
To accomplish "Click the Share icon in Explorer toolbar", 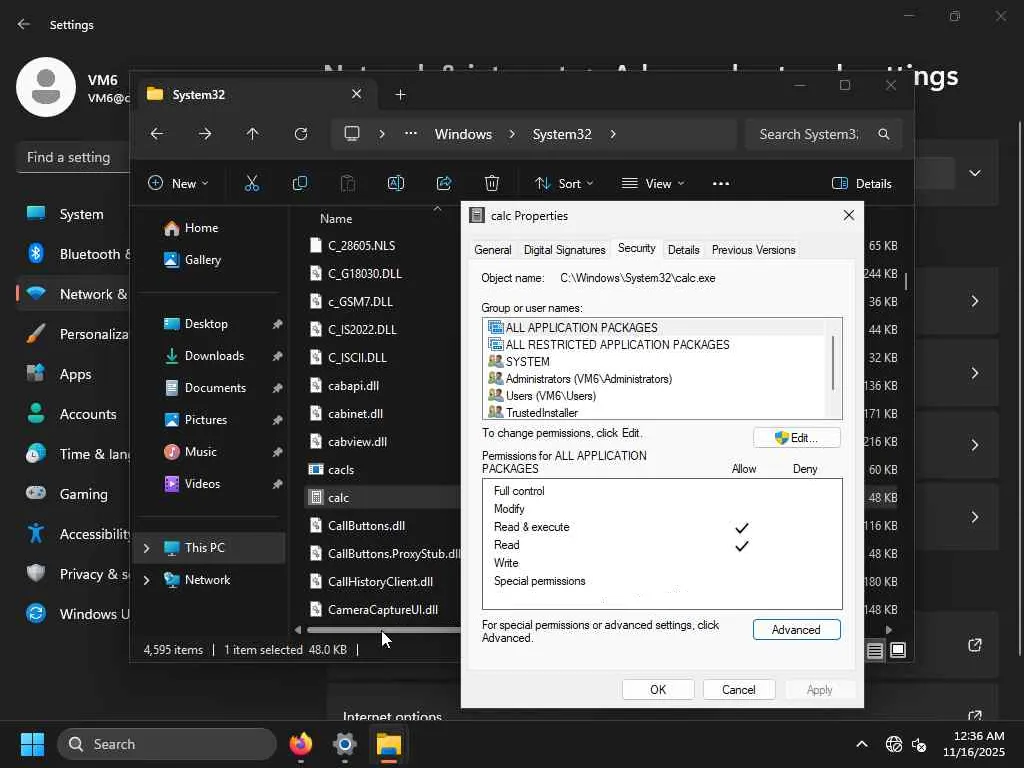I will pos(444,184).
